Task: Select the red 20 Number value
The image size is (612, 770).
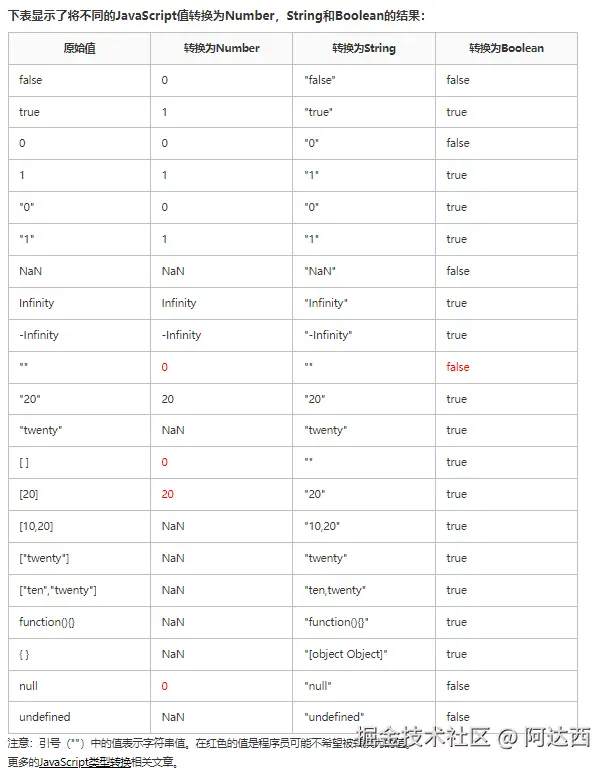Action: click(x=168, y=494)
